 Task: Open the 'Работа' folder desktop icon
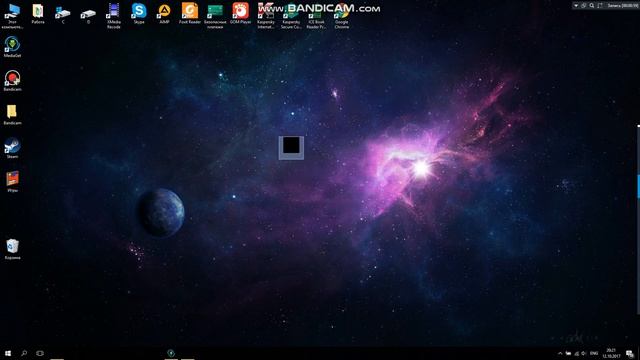(x=38, y=14)
